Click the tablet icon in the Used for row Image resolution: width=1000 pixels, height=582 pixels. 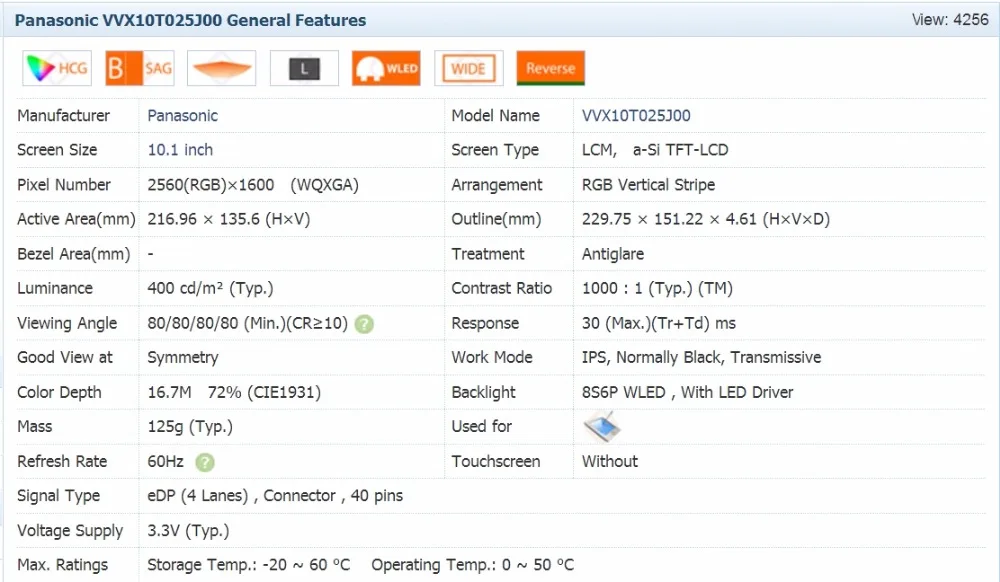click(x=601, y=426)
